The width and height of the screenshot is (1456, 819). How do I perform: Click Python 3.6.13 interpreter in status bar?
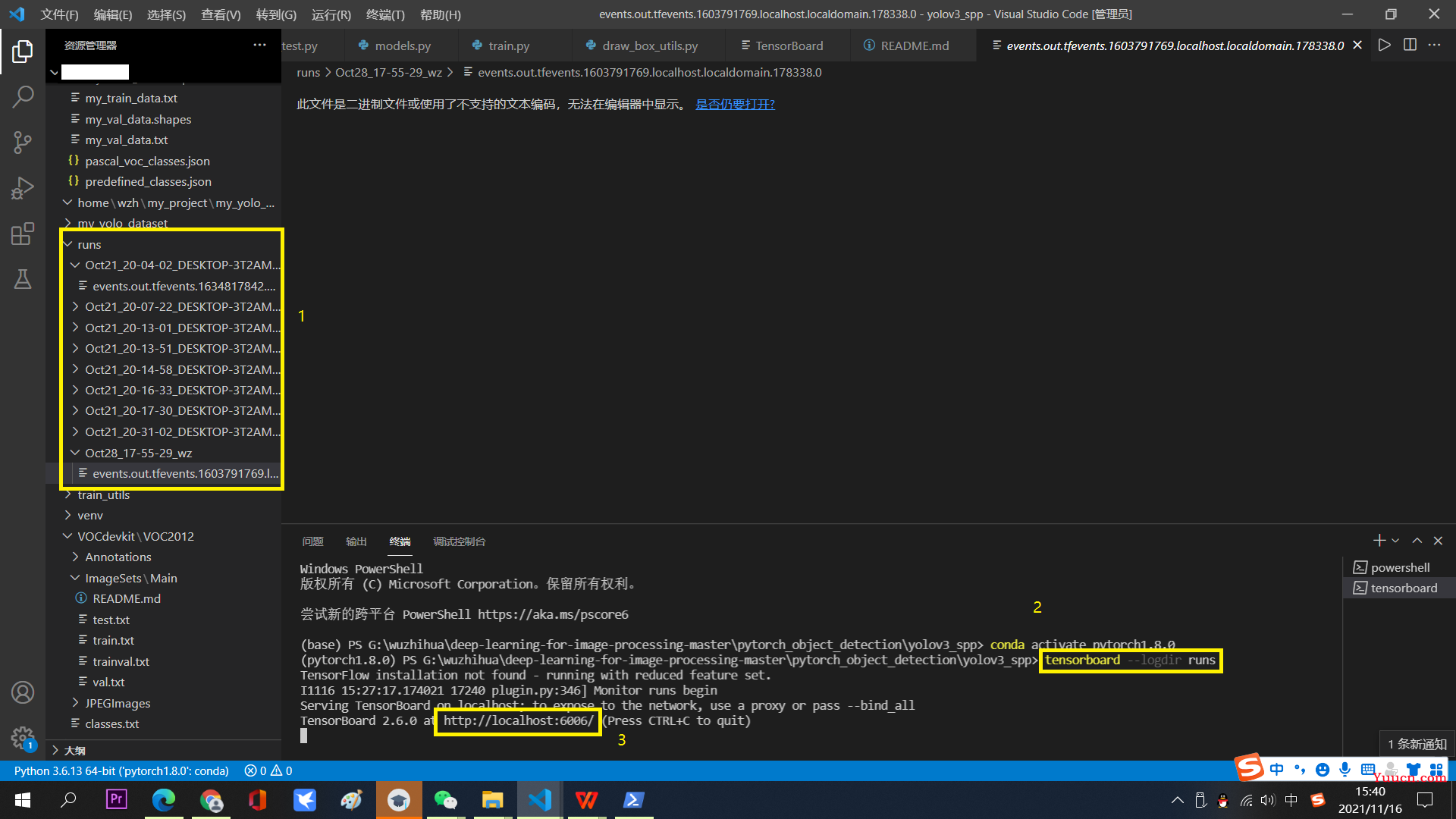coord(121,770)
